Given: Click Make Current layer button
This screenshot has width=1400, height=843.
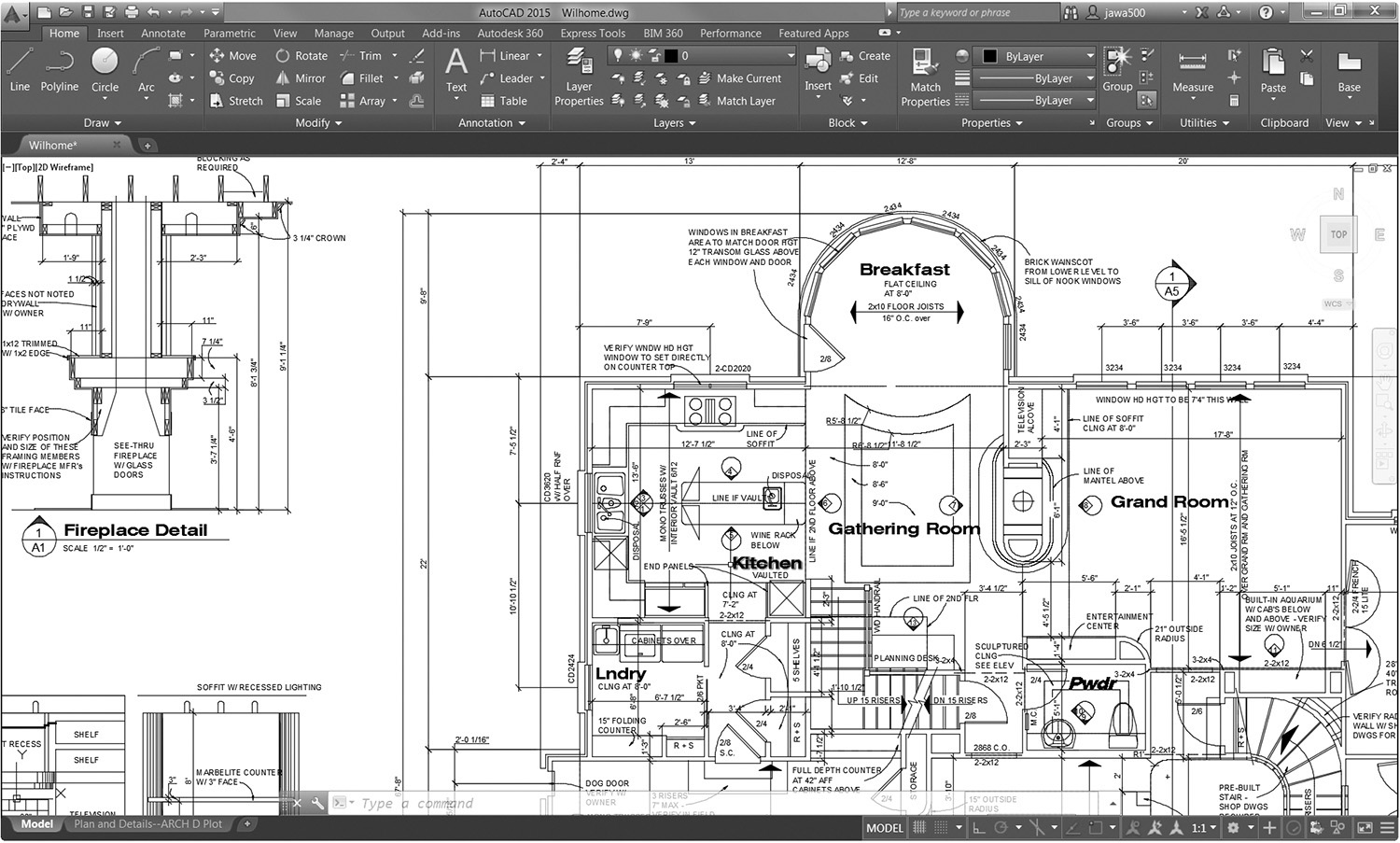Looking at the screenshot, I should click(740, 78).
